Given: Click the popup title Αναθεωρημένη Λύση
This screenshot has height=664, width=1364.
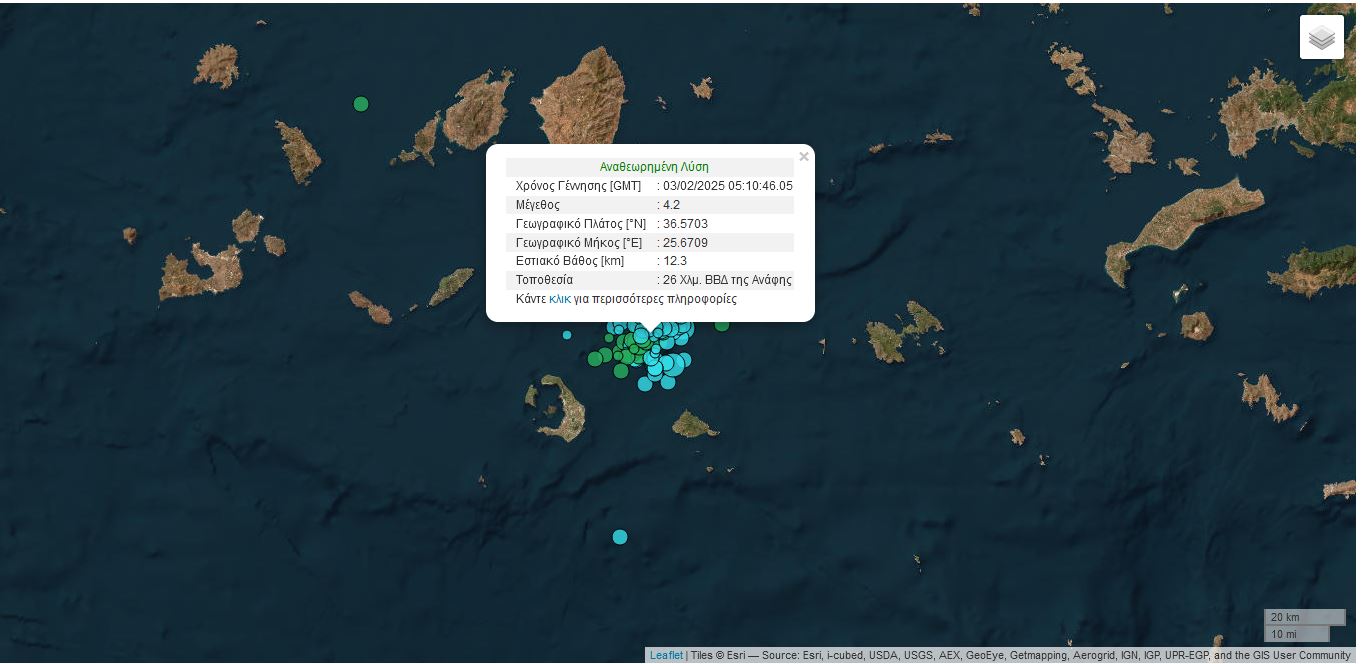Looking at the screenshot, I should (x=654, y=167).
